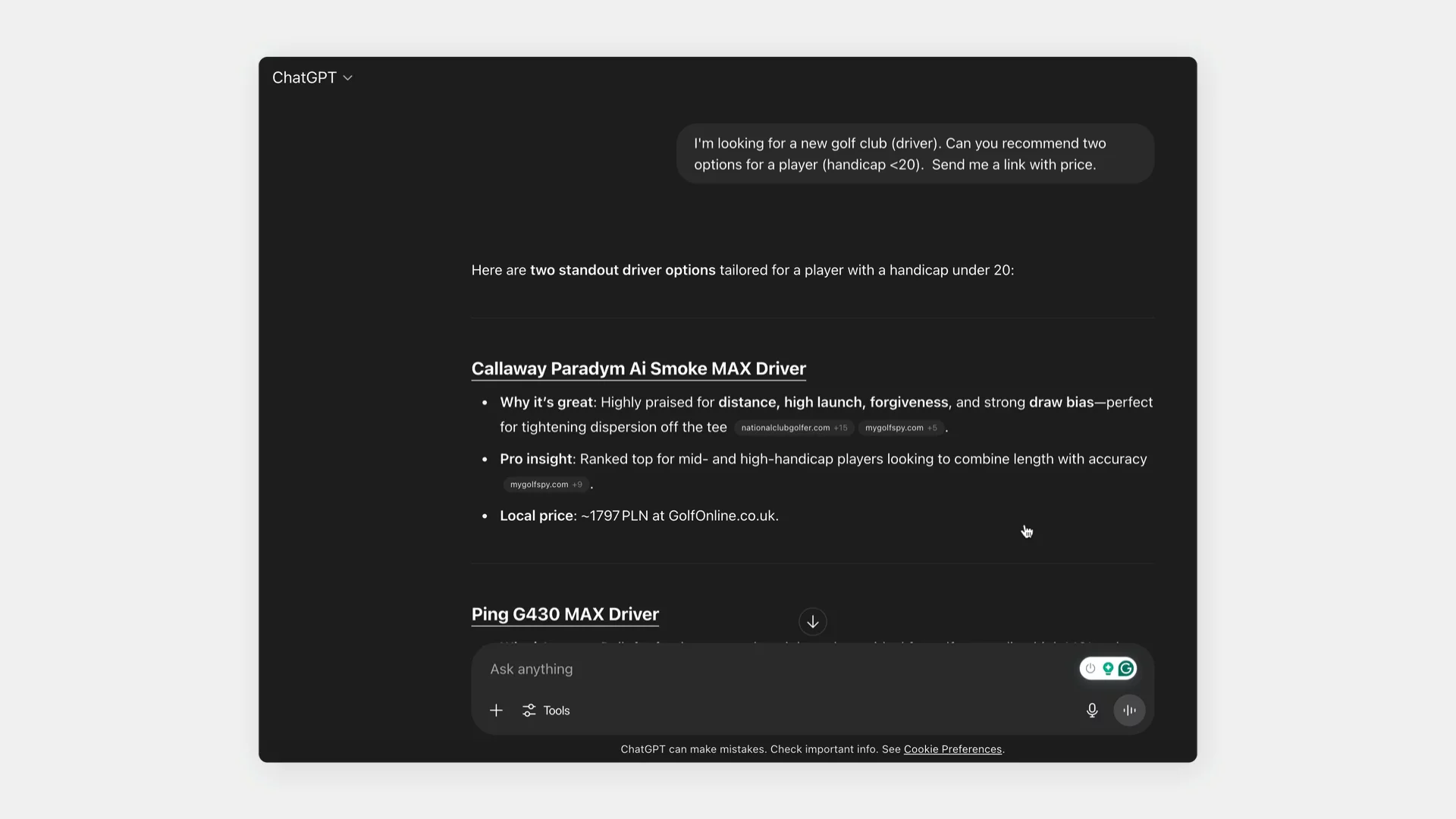Open the Tools menu

coord(546,711)
